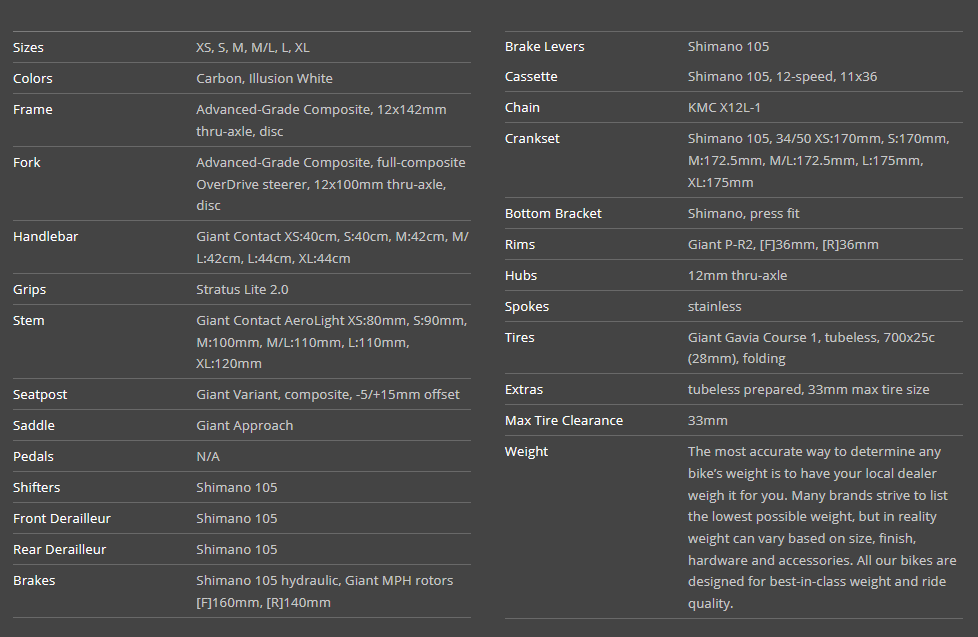Select the Carbon, Illusion White color value

(x=264, y=79)
